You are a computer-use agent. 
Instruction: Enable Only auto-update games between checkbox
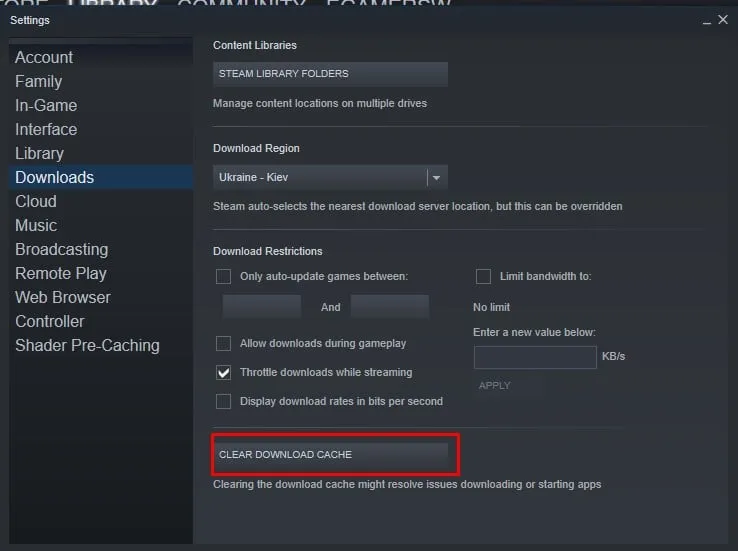[223, 276]
